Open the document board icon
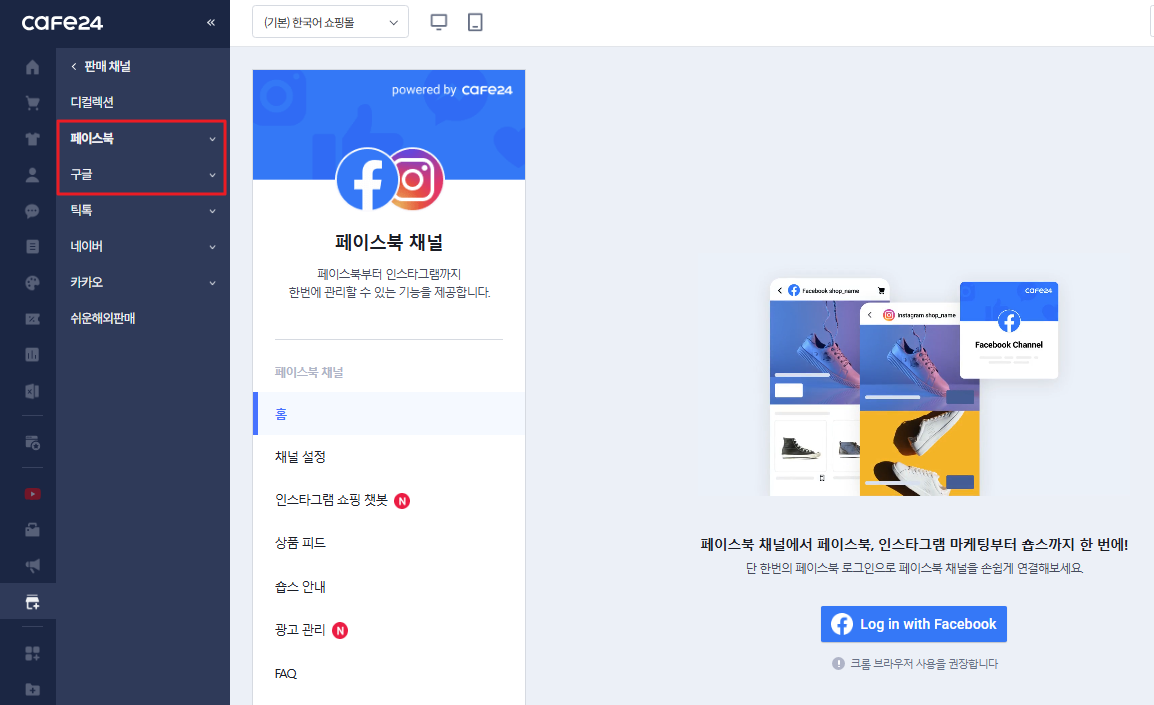This screenshot has height=705, width=1154. pyautogui.click(x=32, y=247)
